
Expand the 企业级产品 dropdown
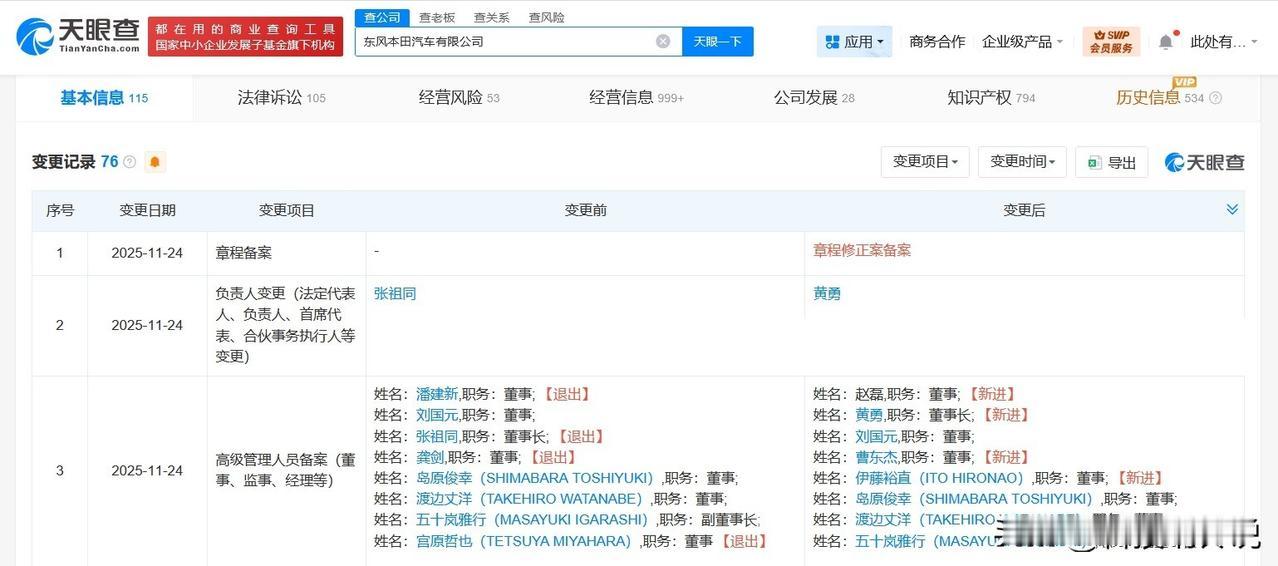(1023, 42)
